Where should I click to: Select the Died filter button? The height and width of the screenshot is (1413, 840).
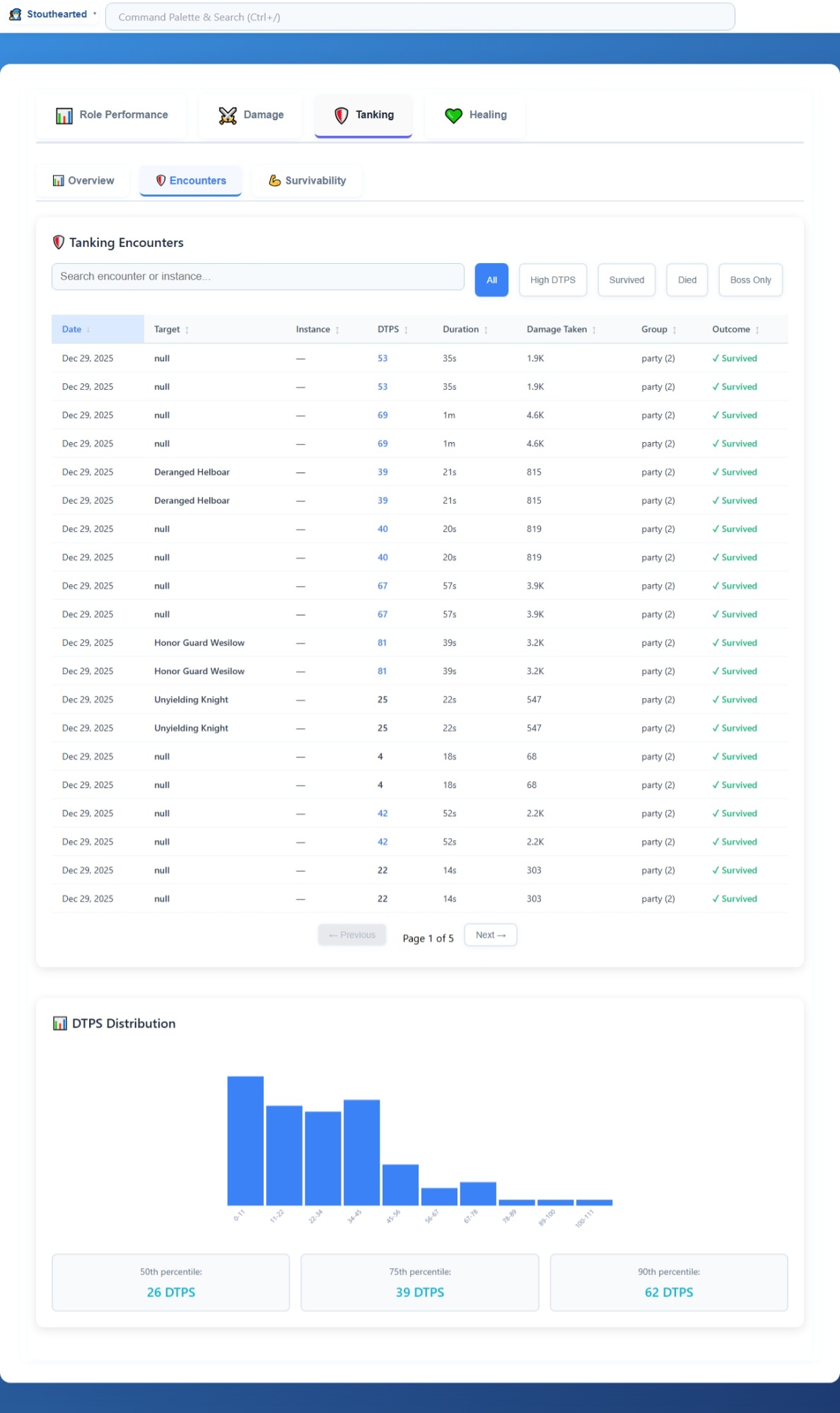tap(687, 280)
